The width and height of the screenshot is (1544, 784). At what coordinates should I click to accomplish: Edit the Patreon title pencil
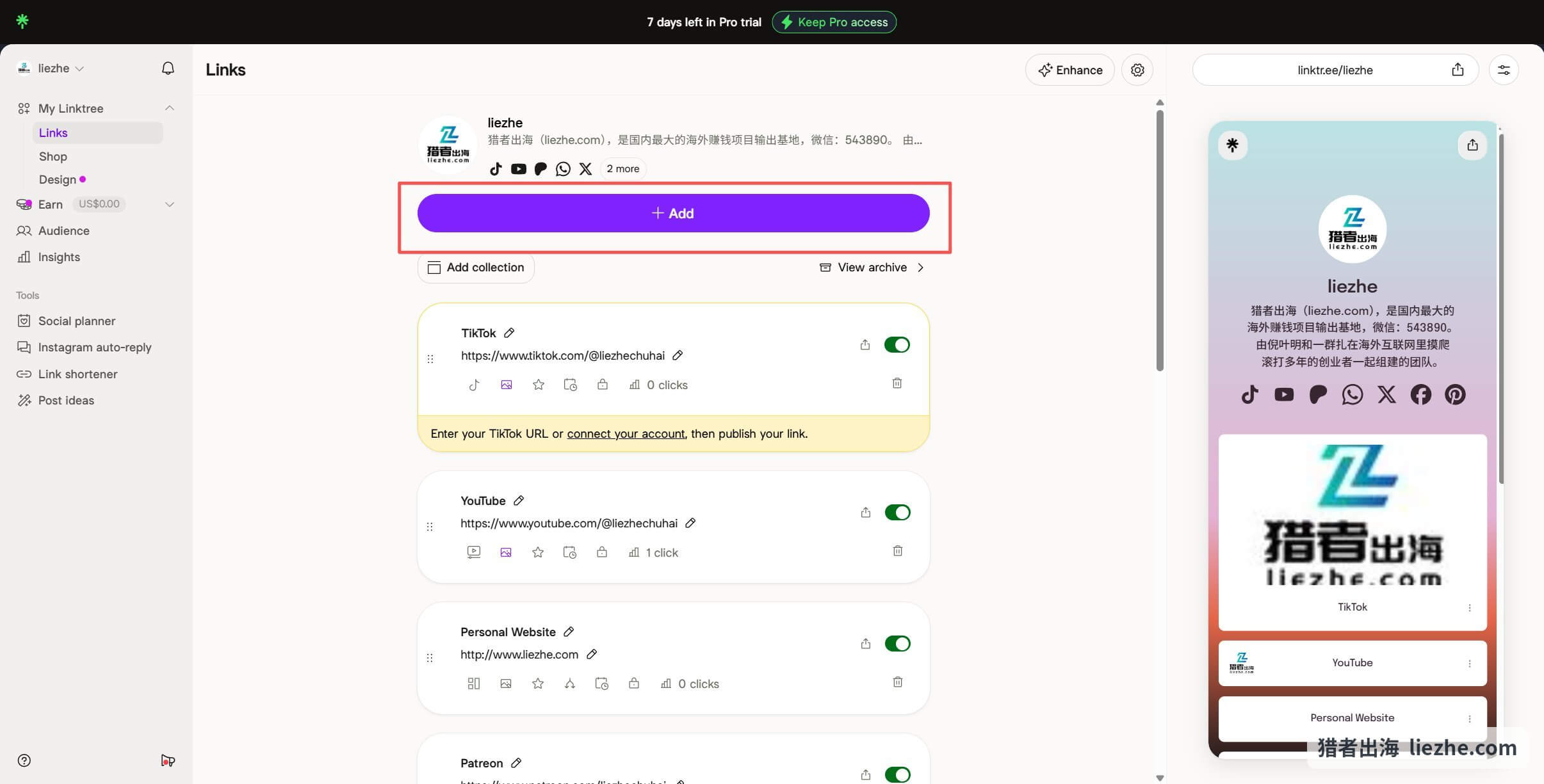point(516,763)
